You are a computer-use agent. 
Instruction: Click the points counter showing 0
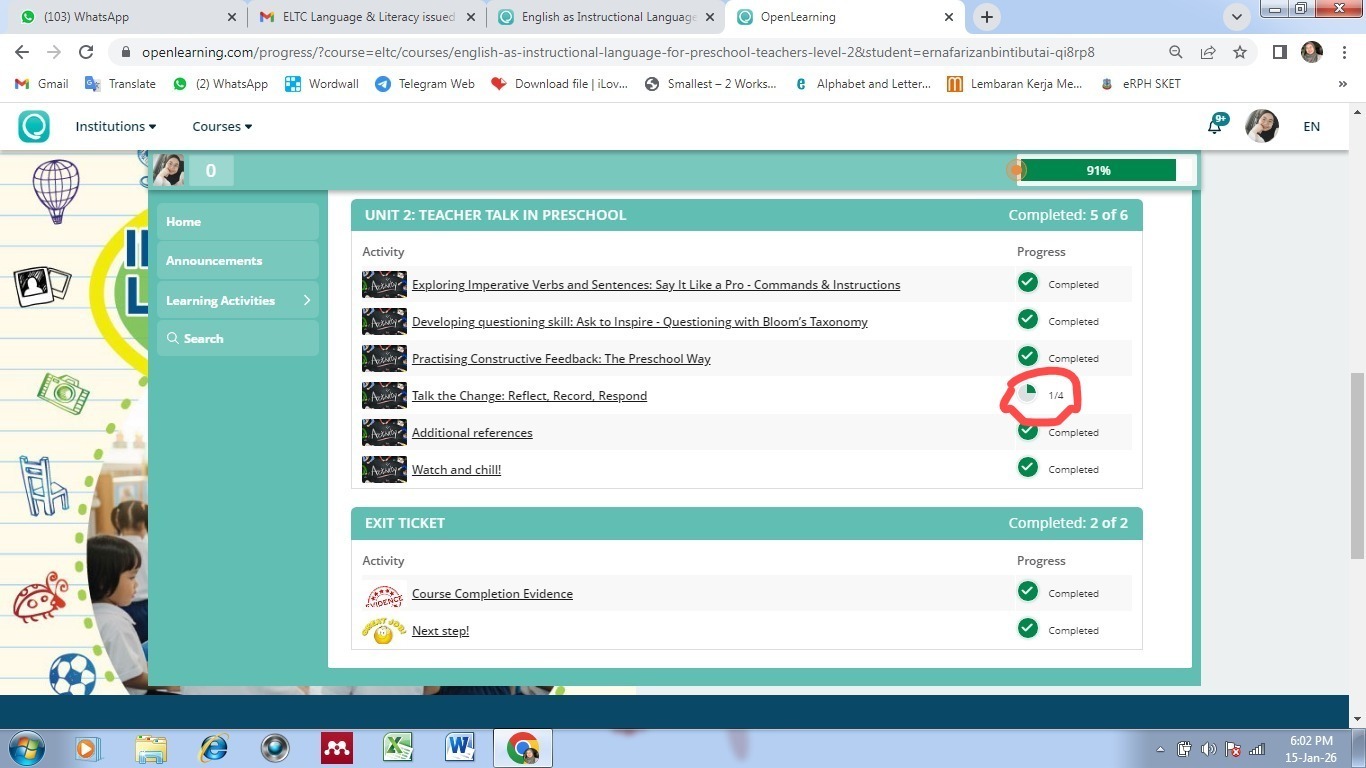[211, 171]
